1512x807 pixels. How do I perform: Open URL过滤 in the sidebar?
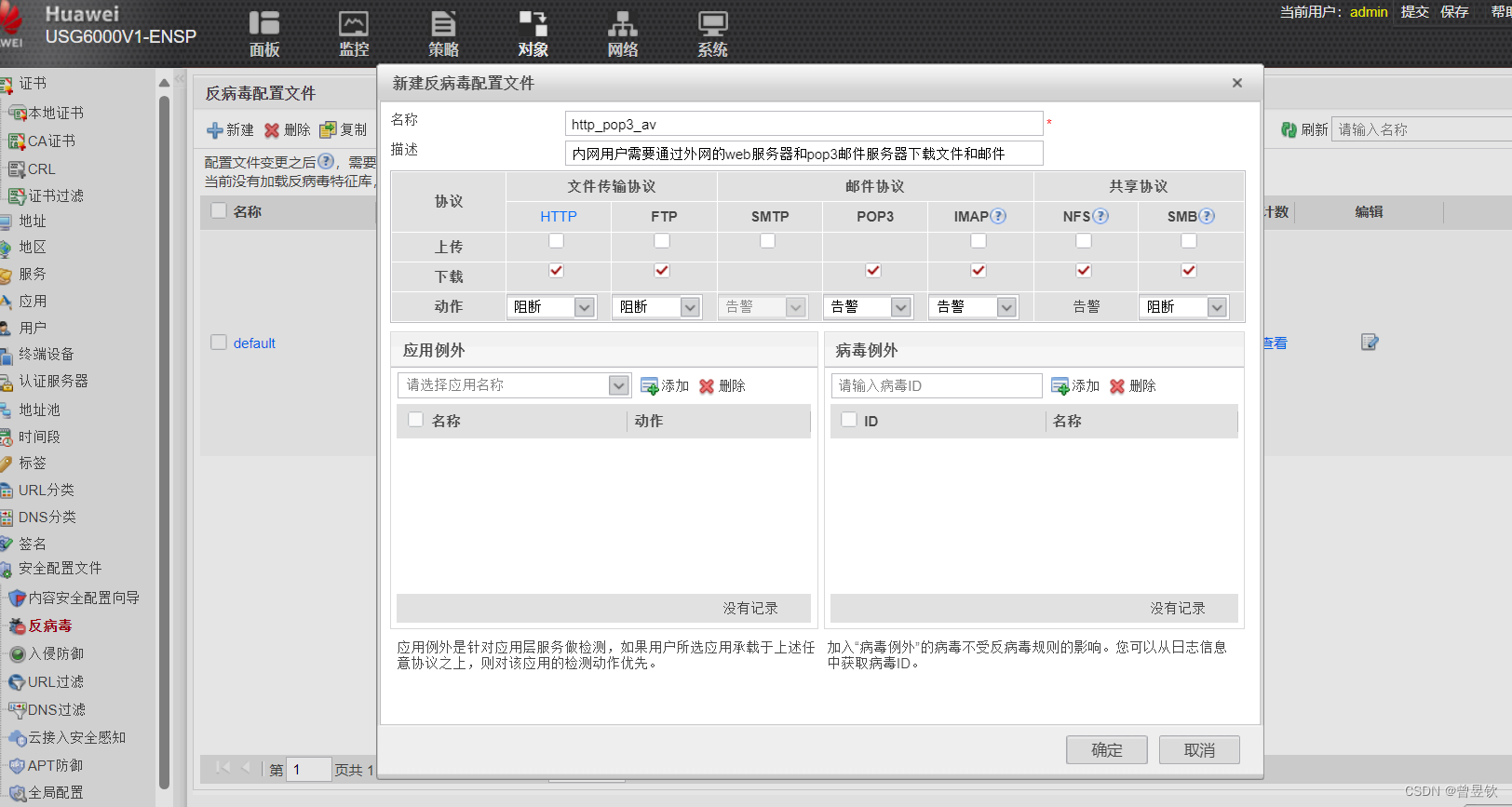55,681
